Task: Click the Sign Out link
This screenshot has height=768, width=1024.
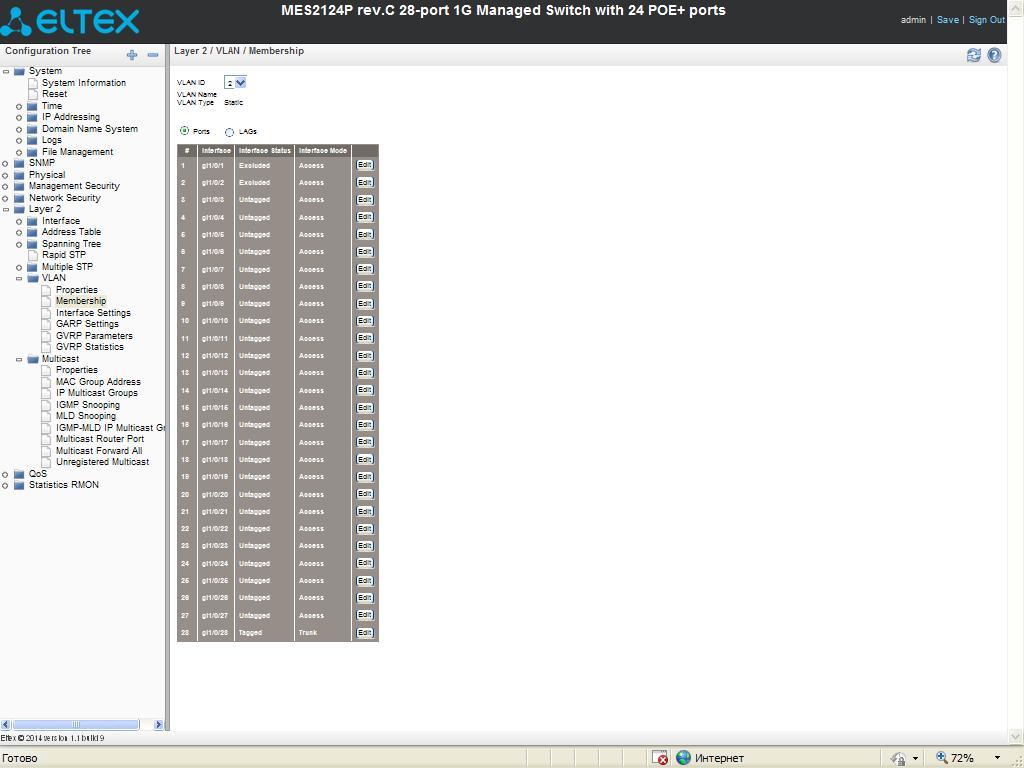Action: [x=986, y=20]
